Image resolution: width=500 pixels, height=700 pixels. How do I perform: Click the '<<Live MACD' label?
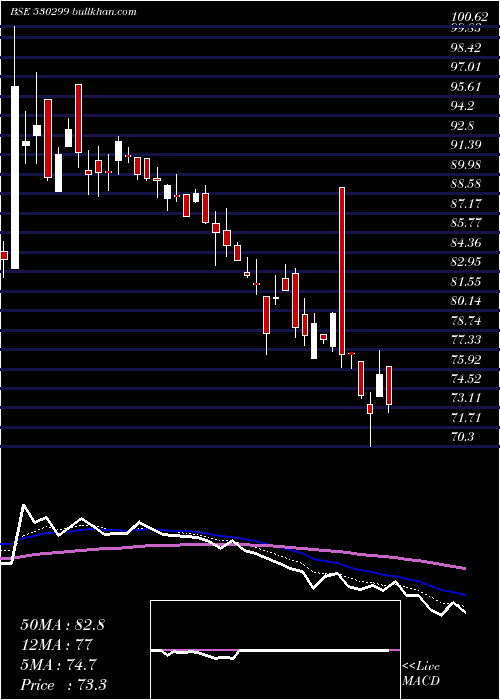(421, 674)
